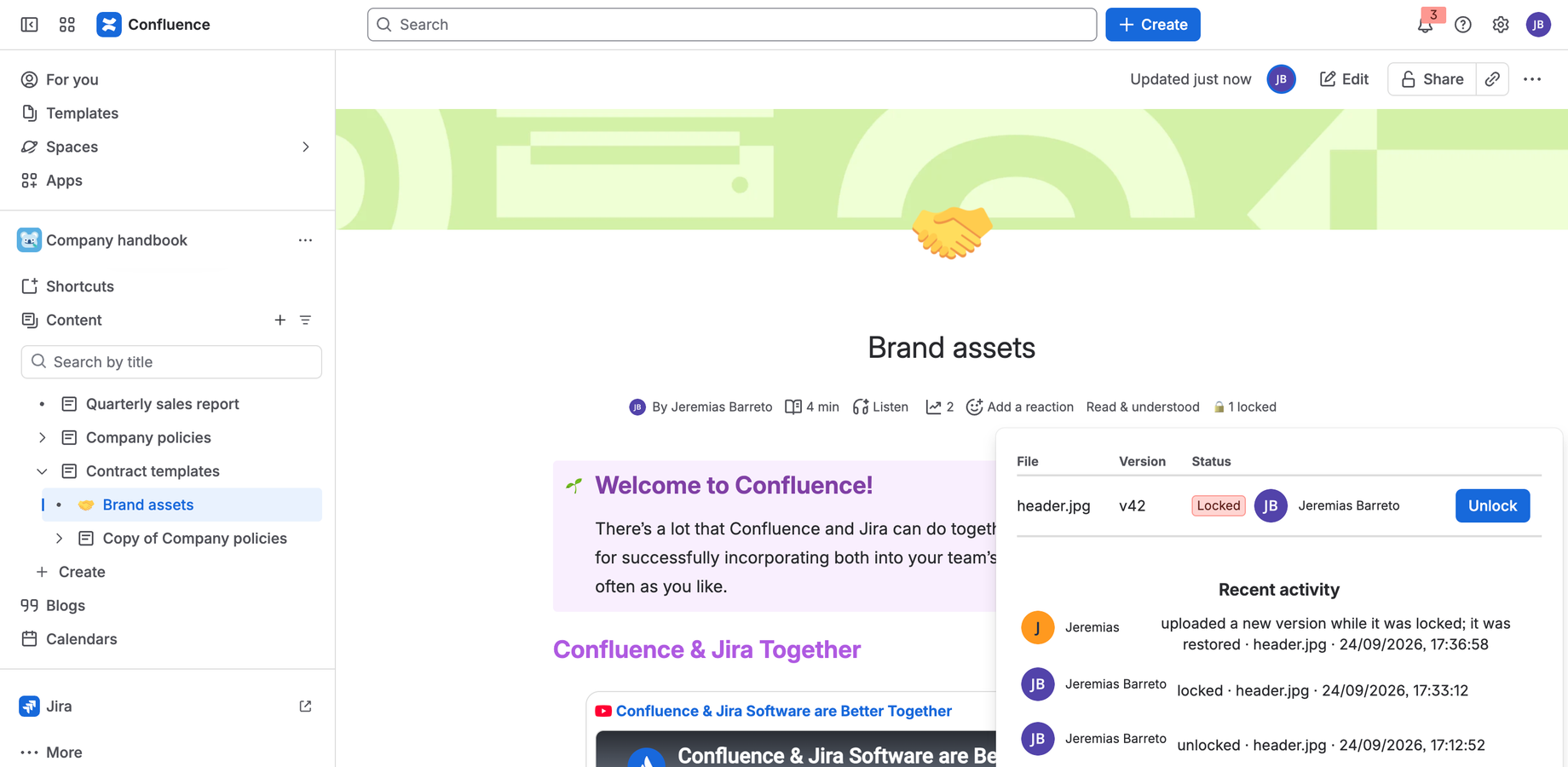Collapse the Contract templates tree item
Image resolution: width=1568 pixels, height=767 pixels.
point(42,471)
